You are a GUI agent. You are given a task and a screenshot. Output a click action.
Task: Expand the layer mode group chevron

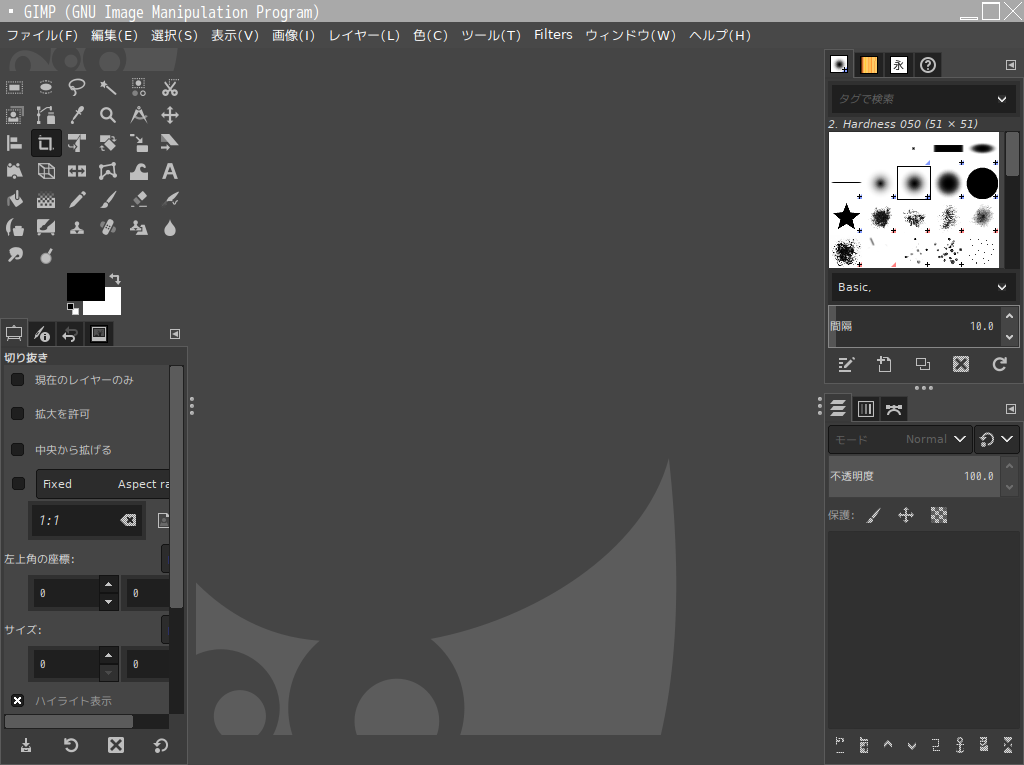coord(1007,439)
